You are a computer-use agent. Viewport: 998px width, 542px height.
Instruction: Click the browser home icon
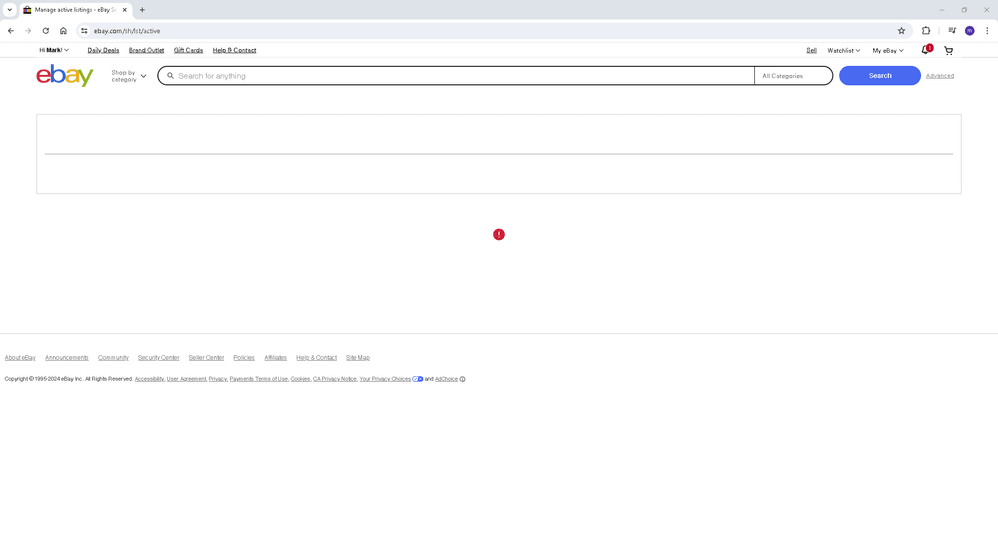coord(63,31)
